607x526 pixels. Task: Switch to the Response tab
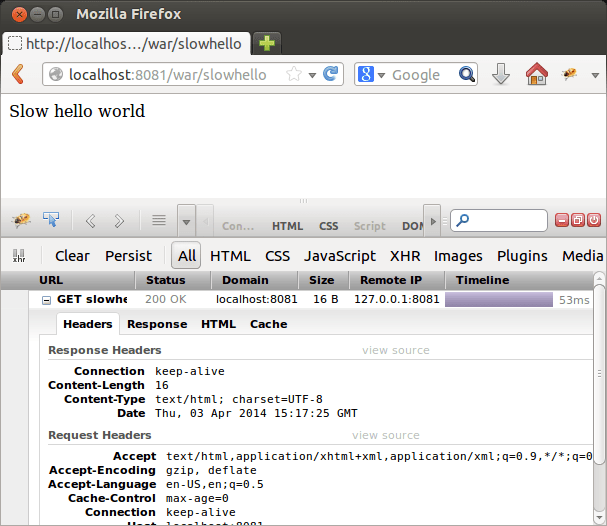(x=156, y=324)
